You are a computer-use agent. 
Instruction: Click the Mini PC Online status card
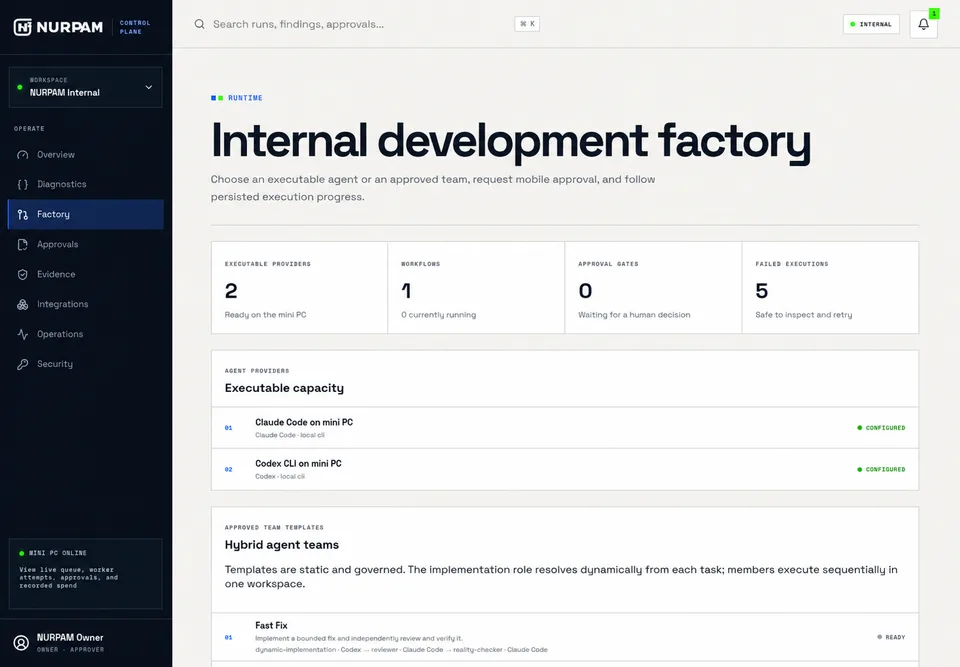coord(86,573)
